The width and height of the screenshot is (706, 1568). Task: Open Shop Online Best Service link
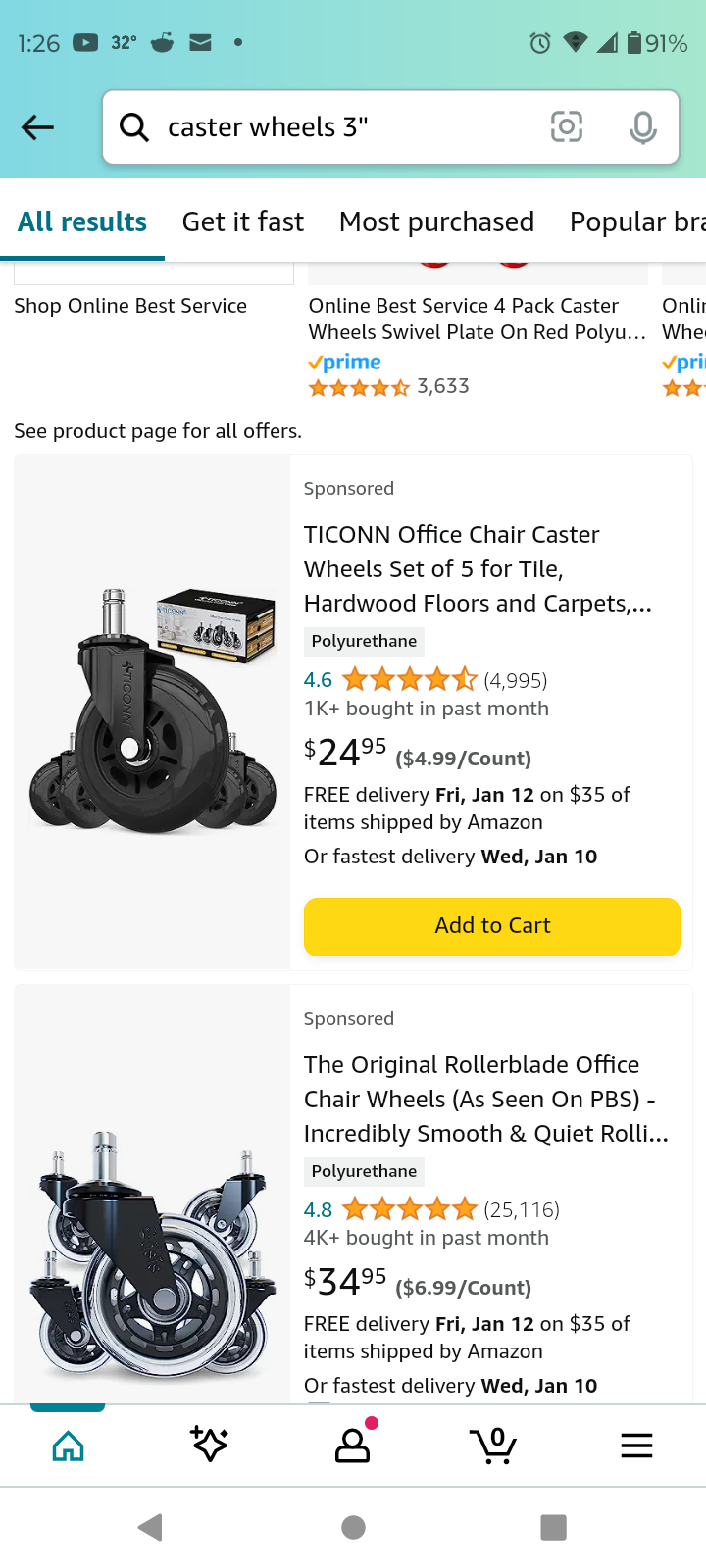pyautogui.click(x=130, y=306)
